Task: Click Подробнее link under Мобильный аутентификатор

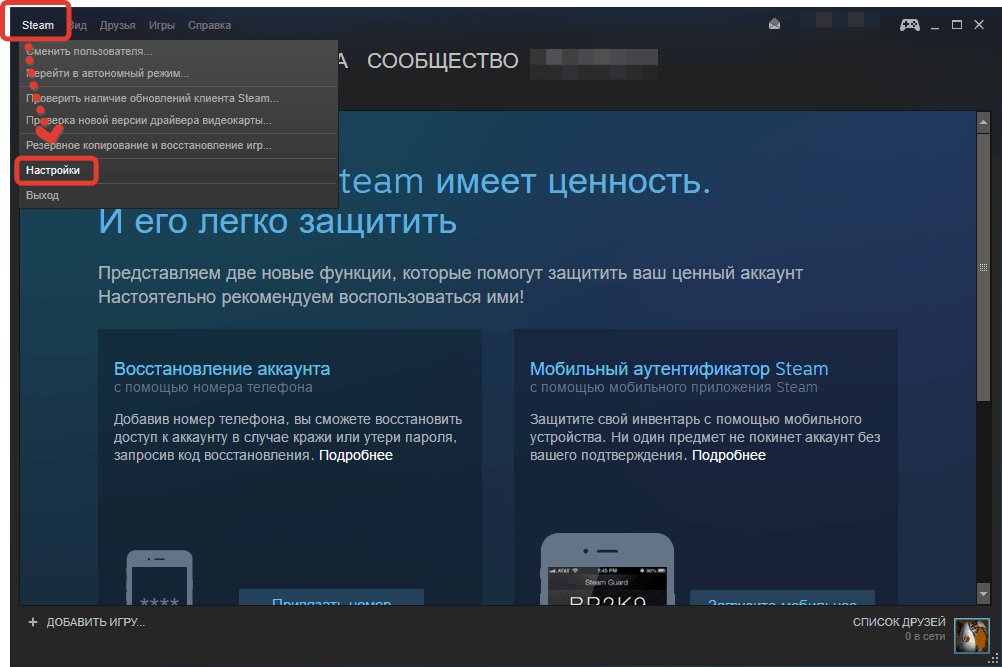Action: click(x=728, y=456)
